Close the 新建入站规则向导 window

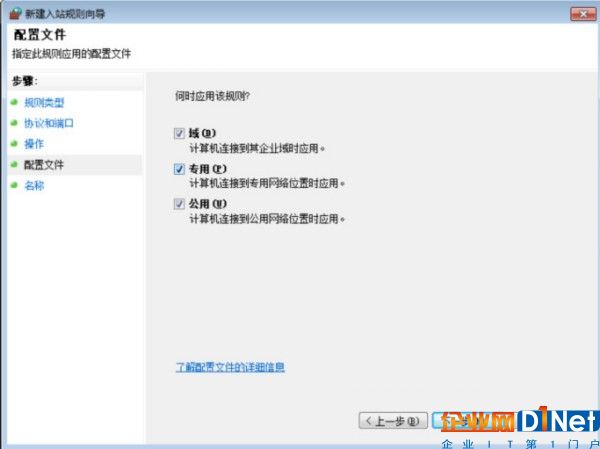[x=583, y=14]
